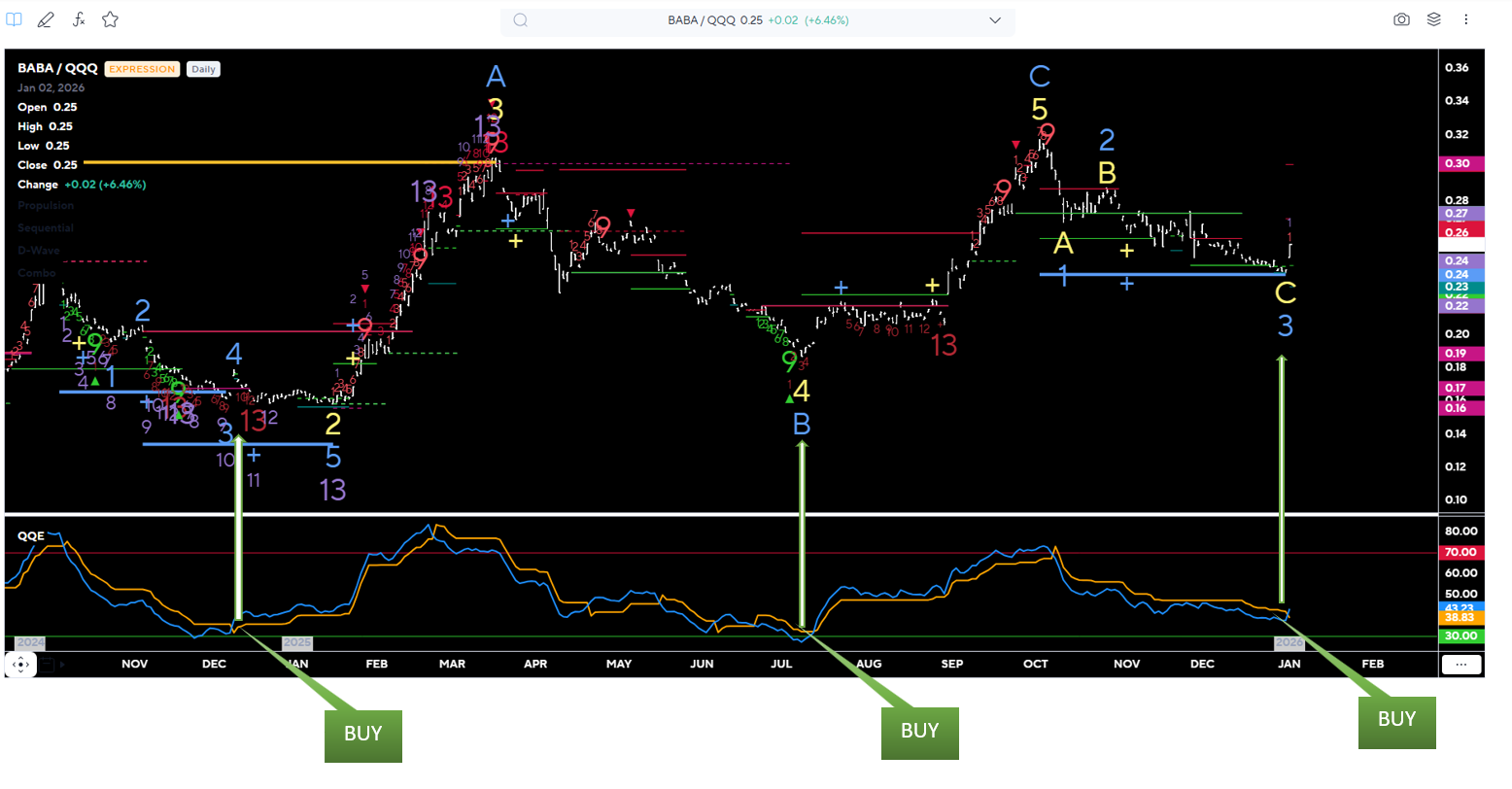Screen dimensions: 1512x789
Task: Click the 70.00 QQE level label
Action: pos(1460,552)
